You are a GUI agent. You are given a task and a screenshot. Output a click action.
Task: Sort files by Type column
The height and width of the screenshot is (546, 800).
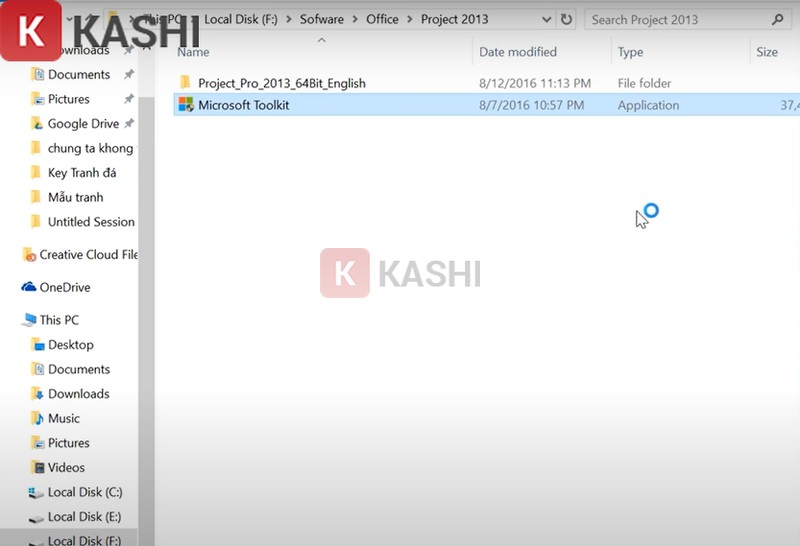click(x=630, y=52)
